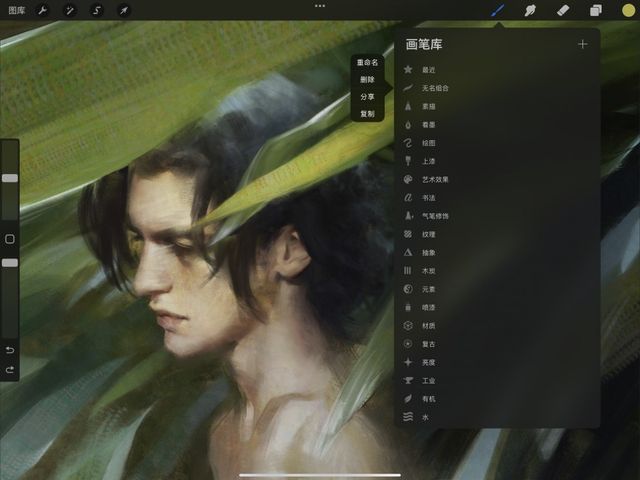Select the Brush paint tool
The height and width of the screenshot is (480, 640).
(498, 10)
